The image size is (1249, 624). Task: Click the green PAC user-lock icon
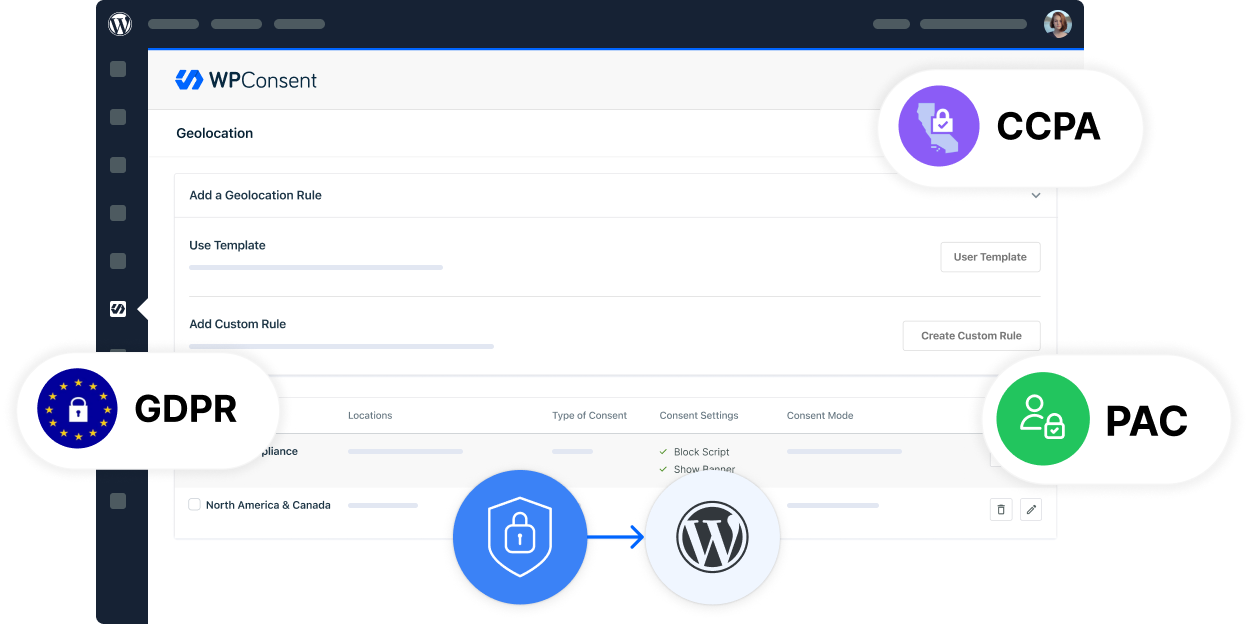1042,420
